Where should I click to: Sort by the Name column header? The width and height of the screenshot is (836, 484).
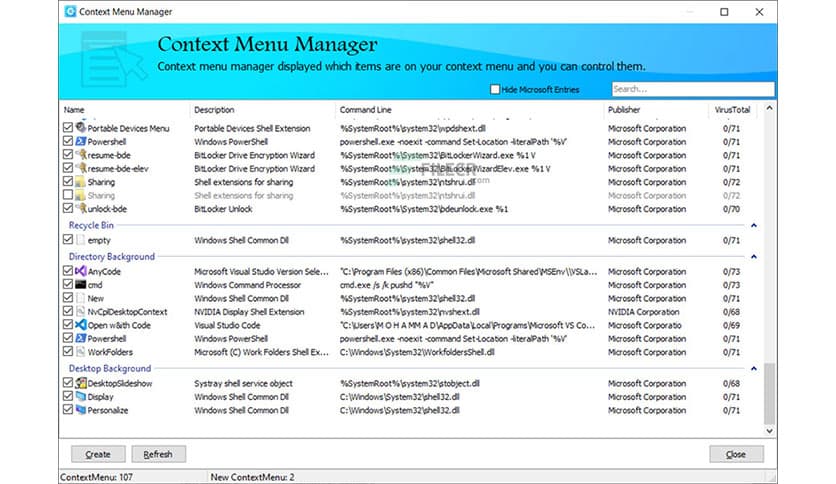click(125, 110)
